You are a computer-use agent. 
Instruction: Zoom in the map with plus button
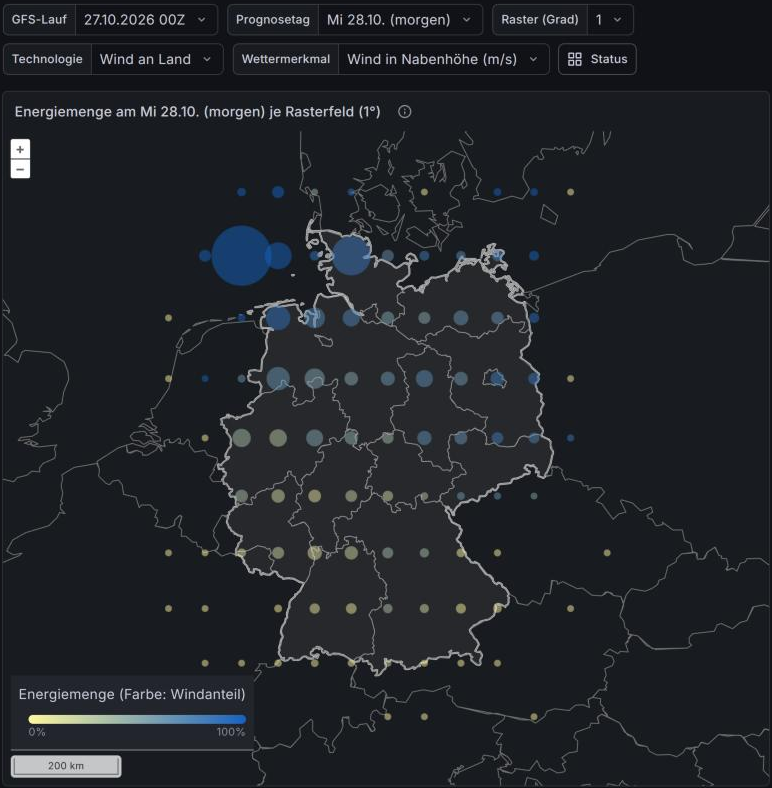[20, 149]
